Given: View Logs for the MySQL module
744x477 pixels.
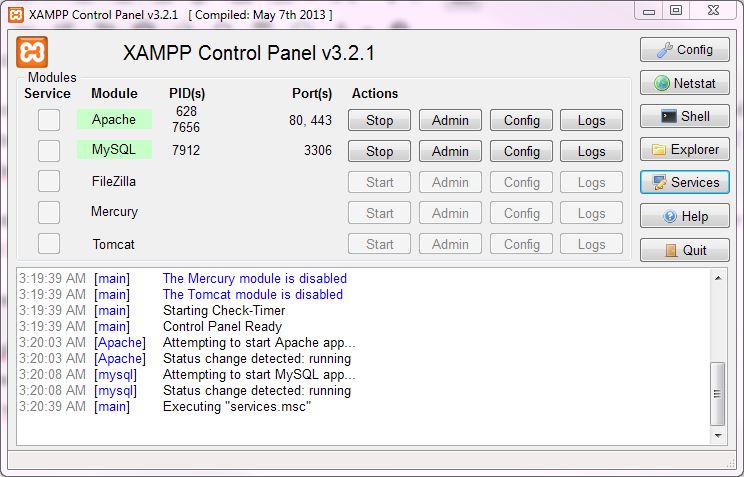Looking at the screenshot, I should point(591,152).
